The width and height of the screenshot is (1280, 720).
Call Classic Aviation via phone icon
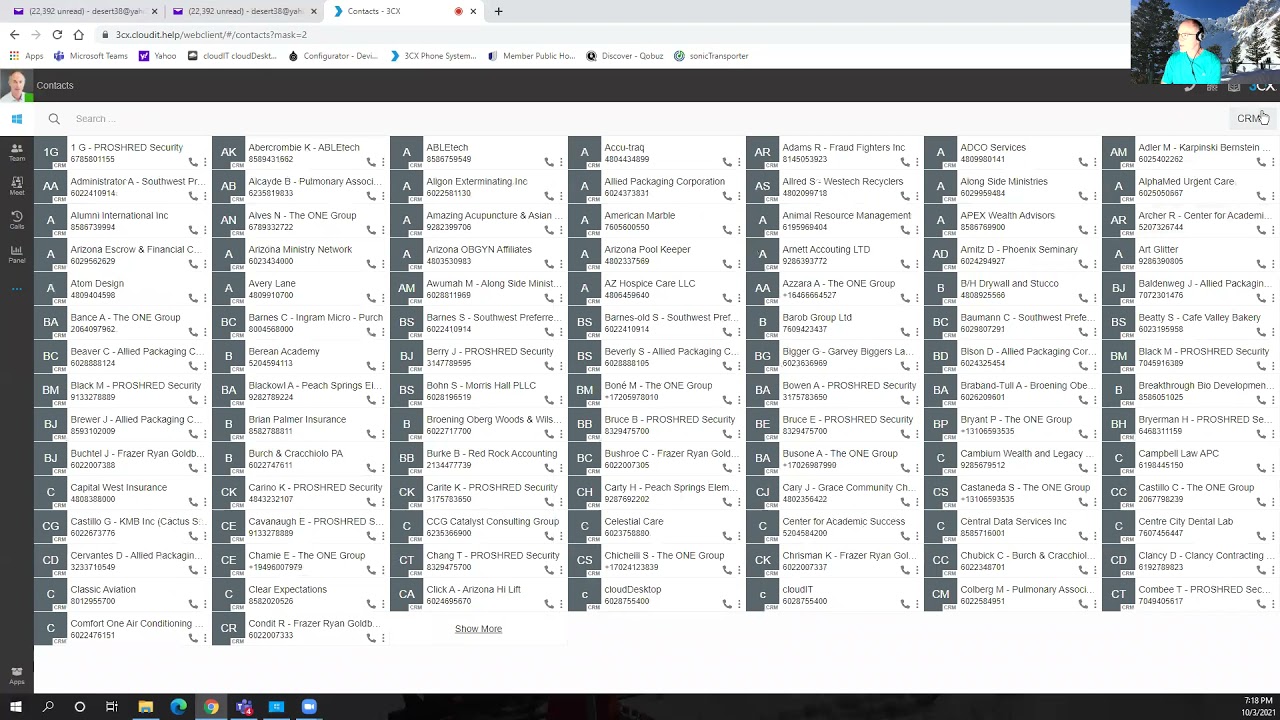pyautogui.click(x=193, y=604)
